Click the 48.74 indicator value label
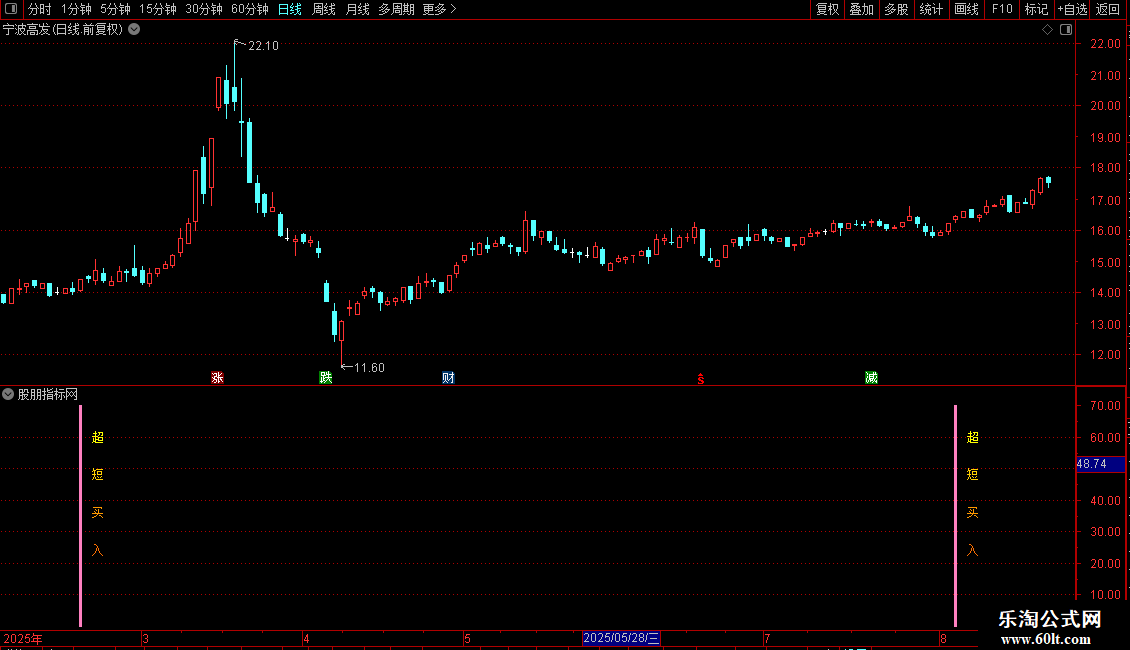This screenshot has height=650, width=1130. [1100, 464]
